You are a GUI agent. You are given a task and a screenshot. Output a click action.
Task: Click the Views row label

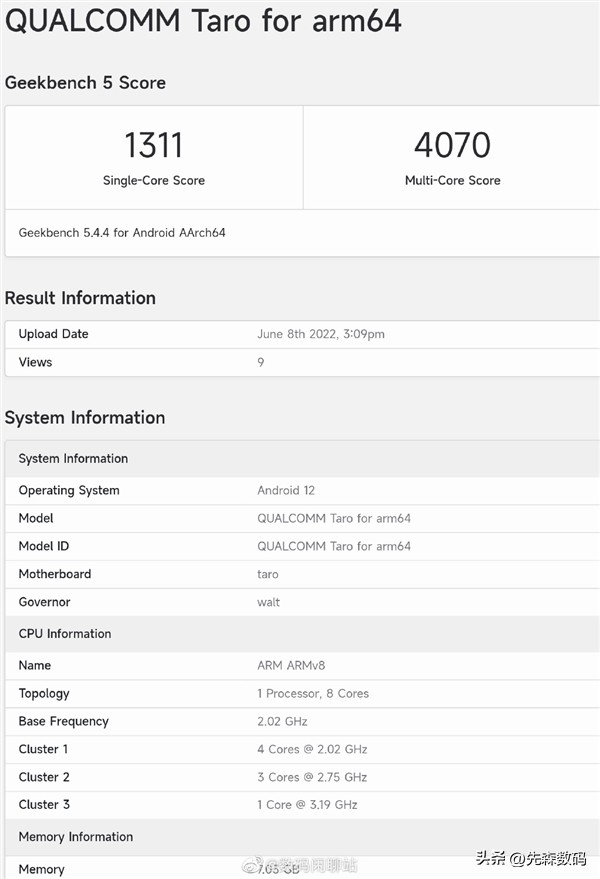(x=35, y=362)
